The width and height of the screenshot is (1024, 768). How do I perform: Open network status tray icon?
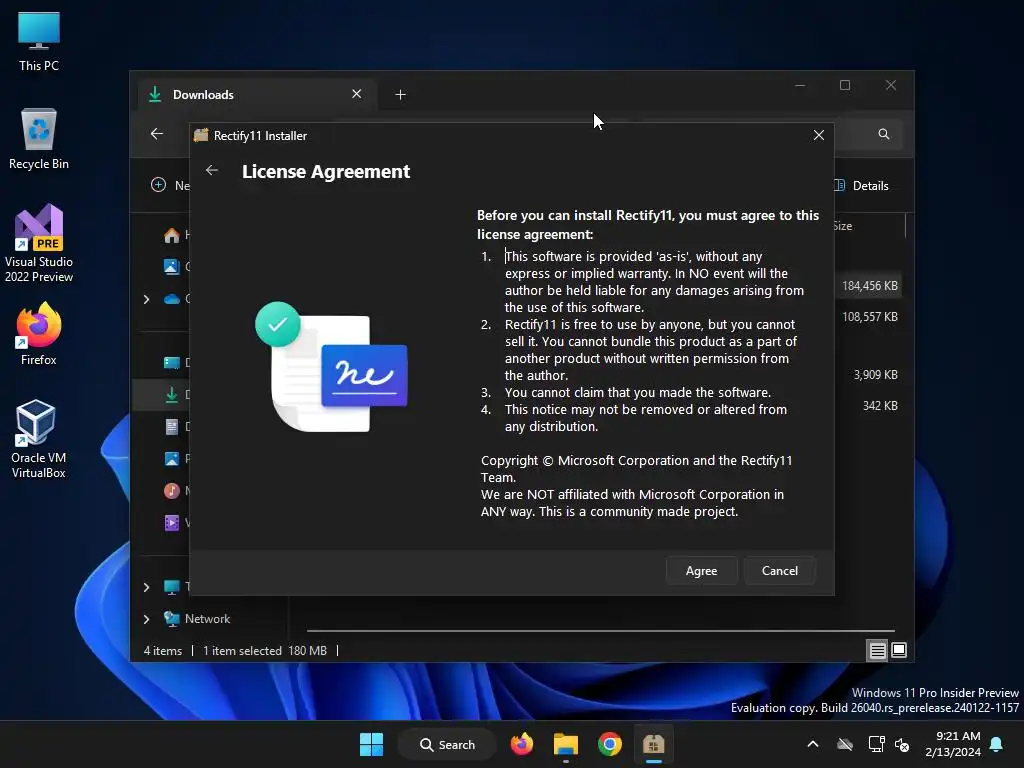click(x=876, y=744)
